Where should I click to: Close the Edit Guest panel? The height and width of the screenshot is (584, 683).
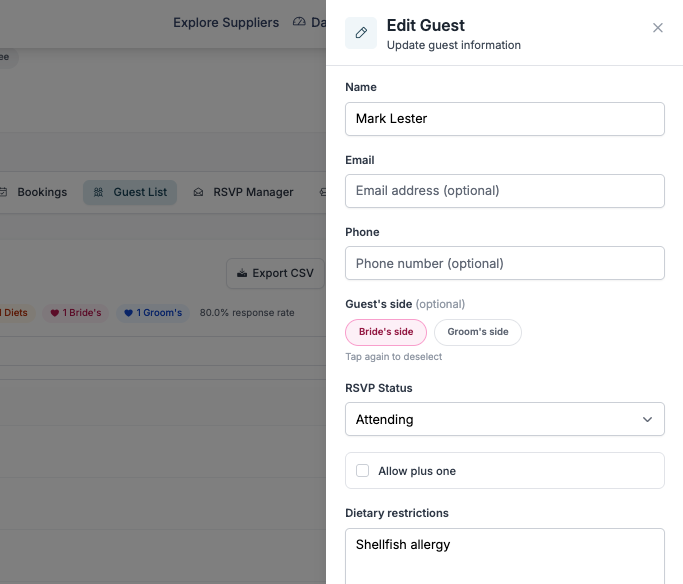click(x=658, y=28)
